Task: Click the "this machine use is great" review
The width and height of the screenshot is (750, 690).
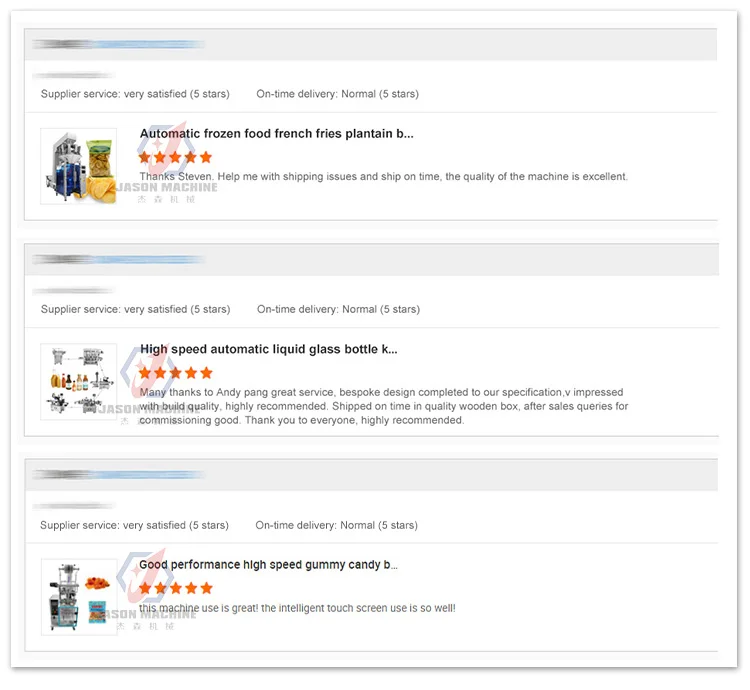Action: 297,608
